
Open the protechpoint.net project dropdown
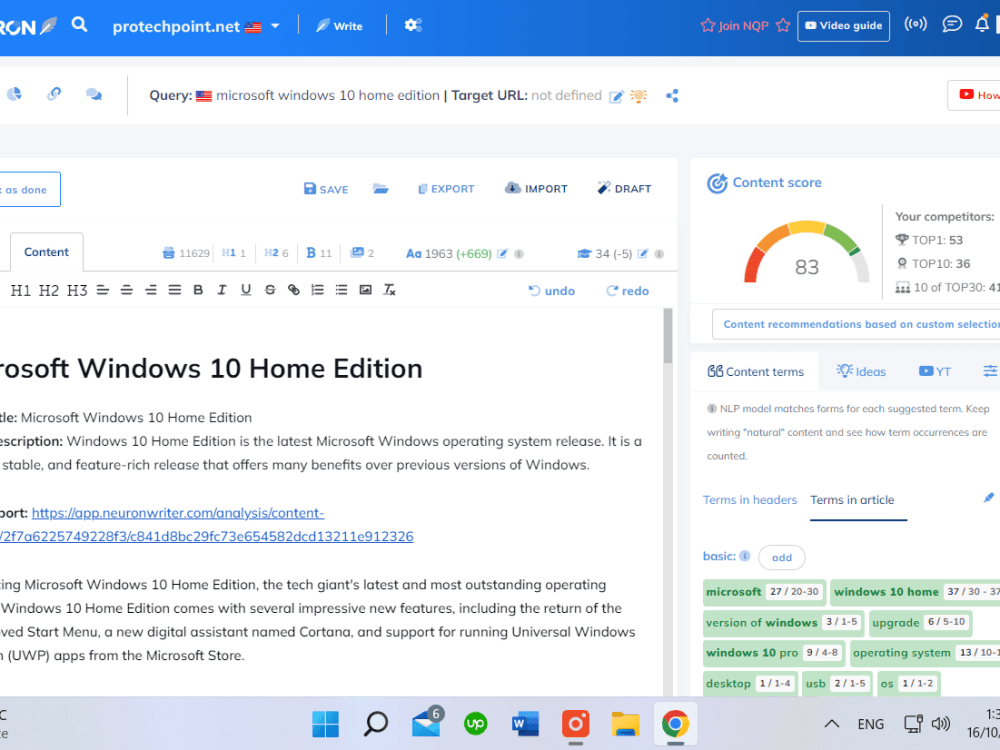[196, 26]
